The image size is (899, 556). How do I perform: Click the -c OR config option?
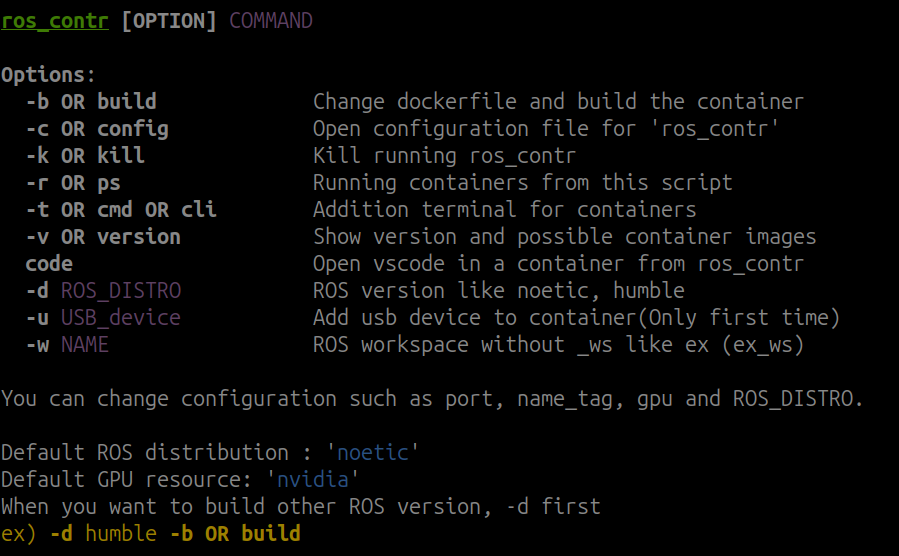point(97,129)
